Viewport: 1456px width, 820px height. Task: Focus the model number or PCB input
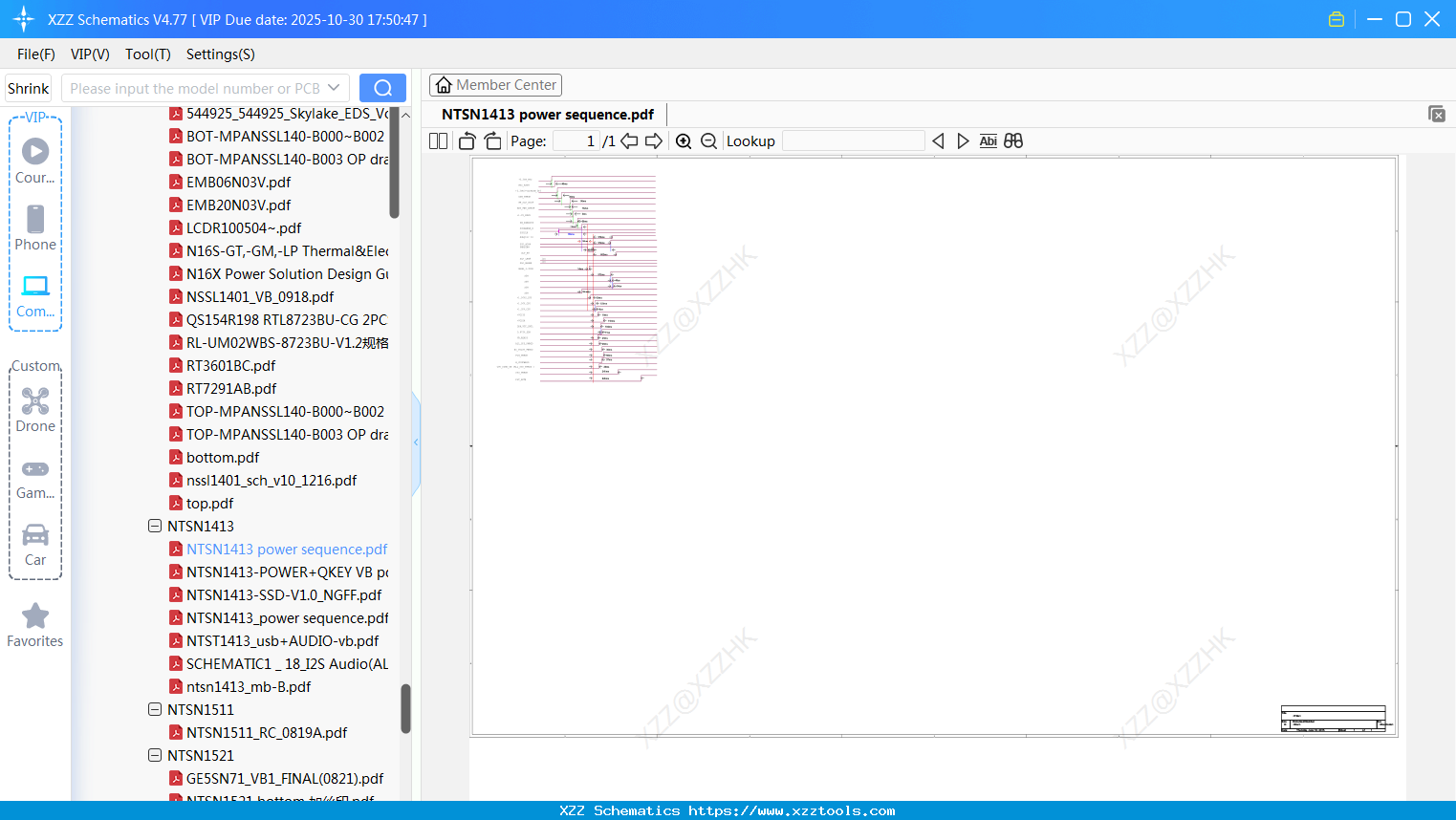pos(194,88)
